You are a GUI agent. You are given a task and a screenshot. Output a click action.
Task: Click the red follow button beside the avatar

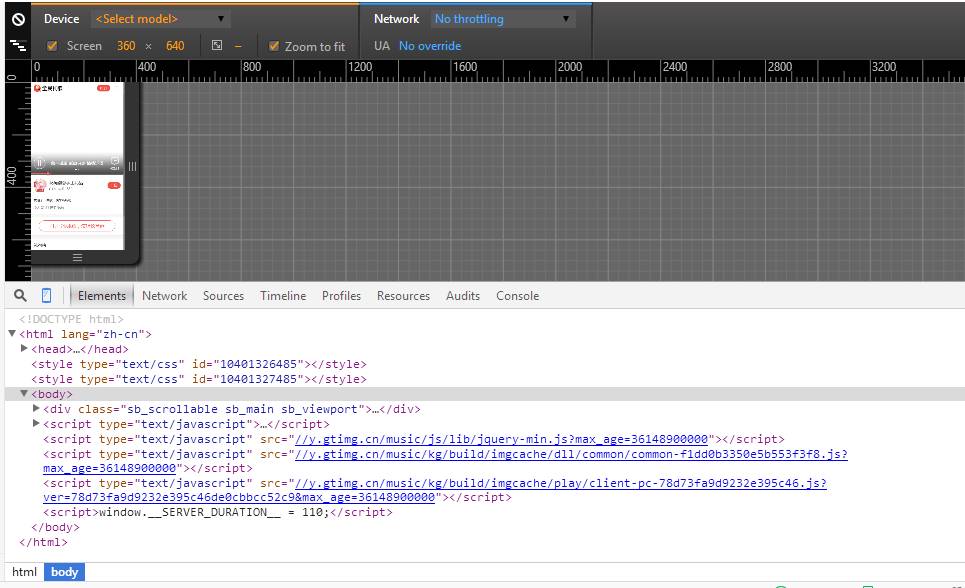tap(114, 185)
